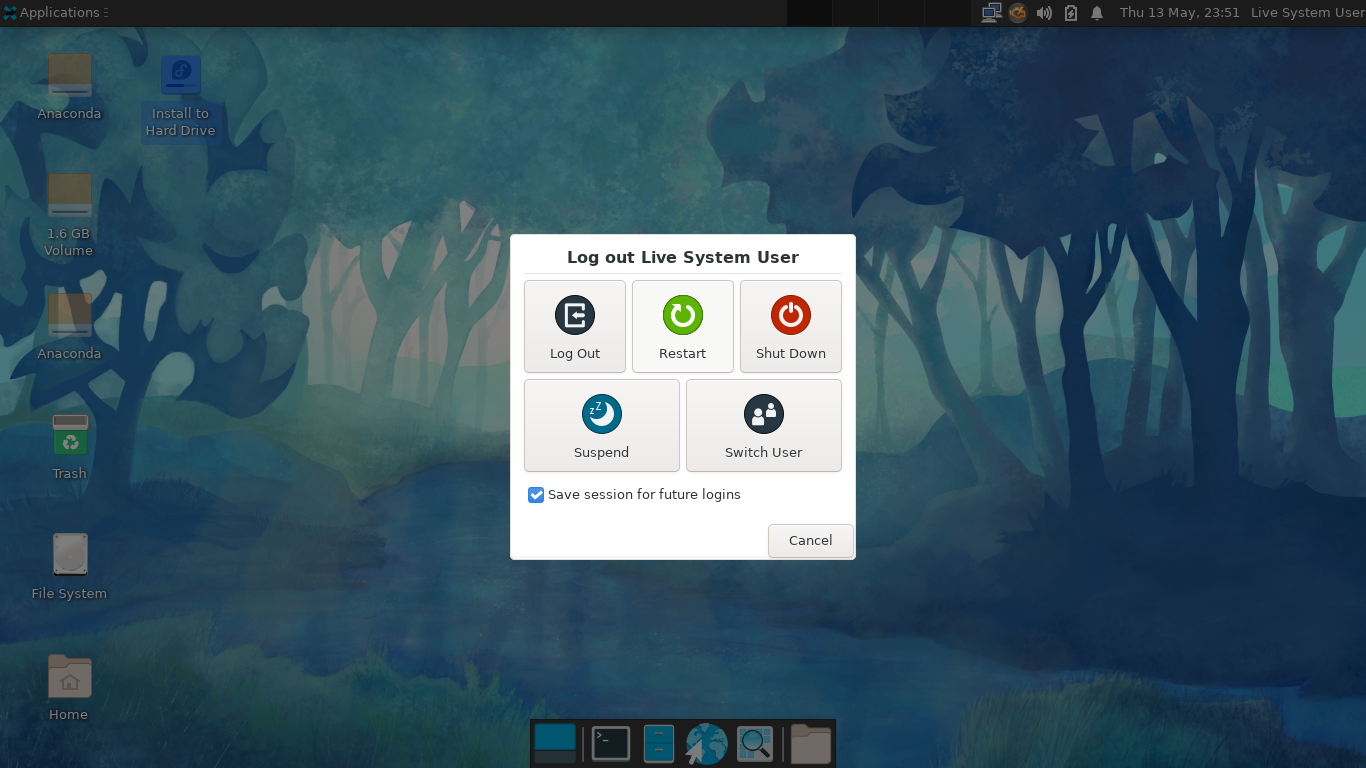Image resolution: width=1366 pixels, height=768 pixels.
Task: Click the dialog title Log out Live System User
Action: pos(683,257)
